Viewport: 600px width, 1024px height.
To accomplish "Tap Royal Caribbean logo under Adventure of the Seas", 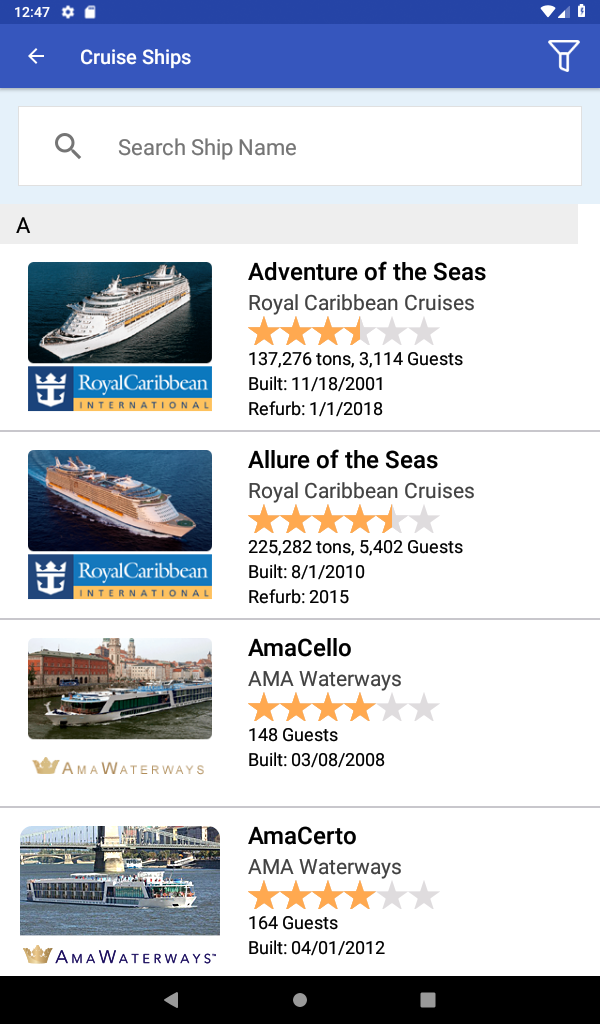I will click(x=120, y=388).
